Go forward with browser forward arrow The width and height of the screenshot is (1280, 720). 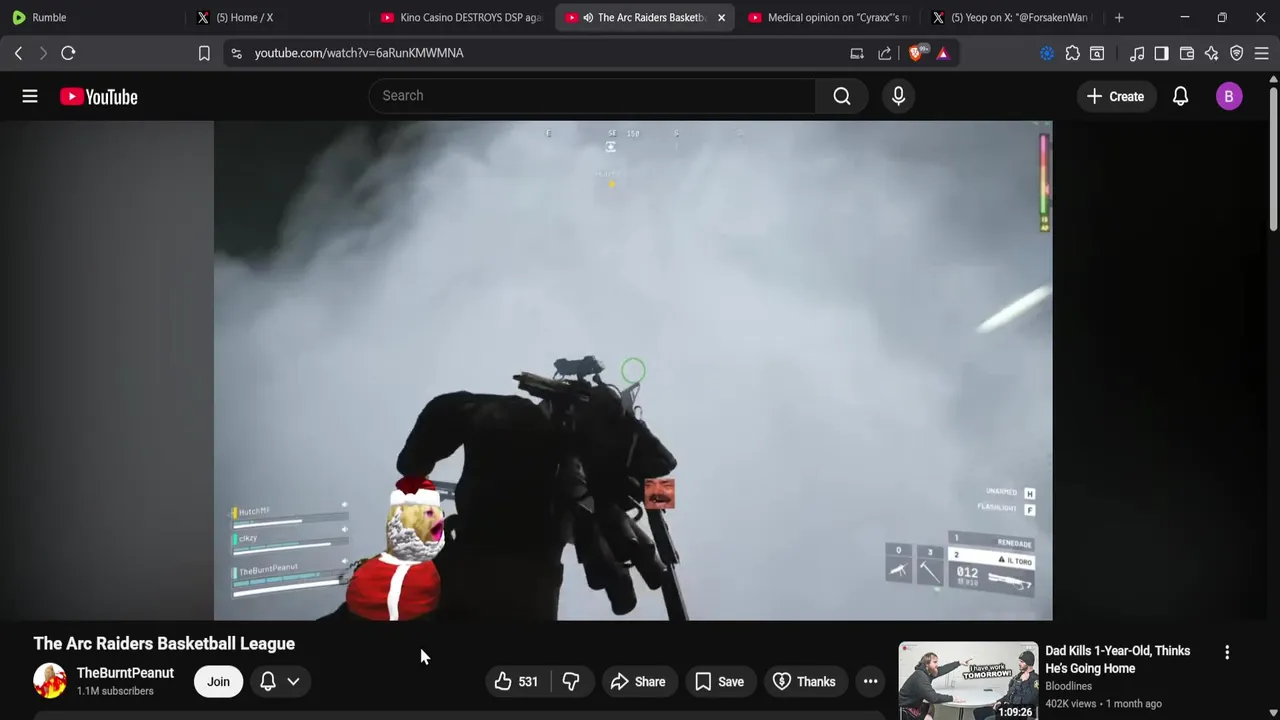tap(43, 53)
